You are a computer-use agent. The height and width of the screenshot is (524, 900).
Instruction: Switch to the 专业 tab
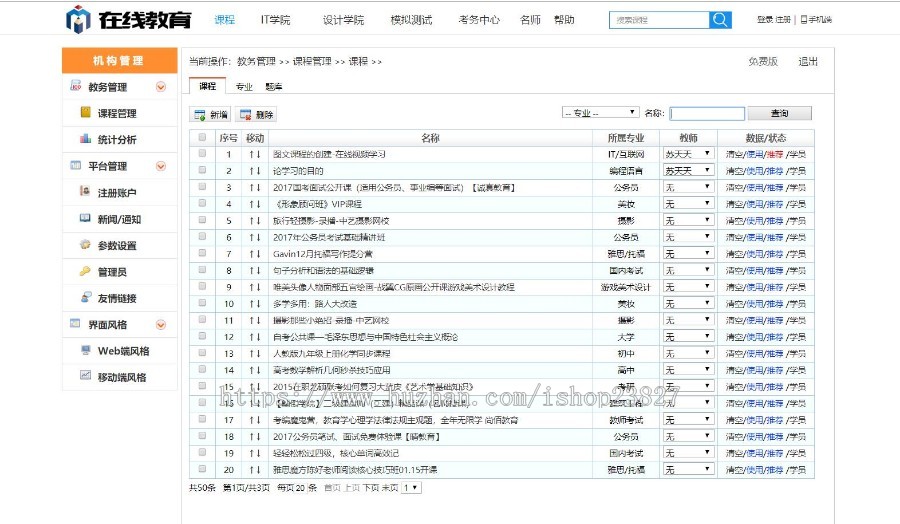244,87
